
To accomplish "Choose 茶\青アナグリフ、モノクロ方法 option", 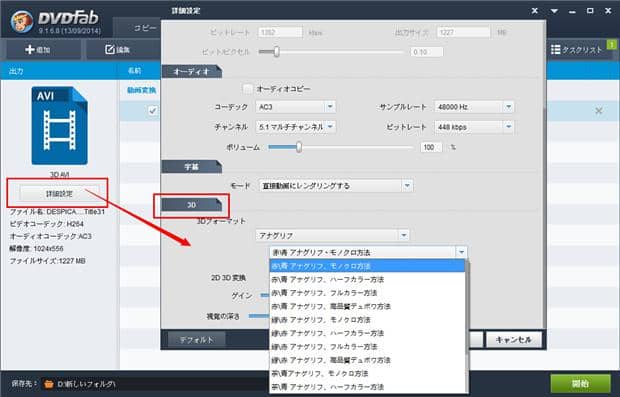I will tap(367, 373).
